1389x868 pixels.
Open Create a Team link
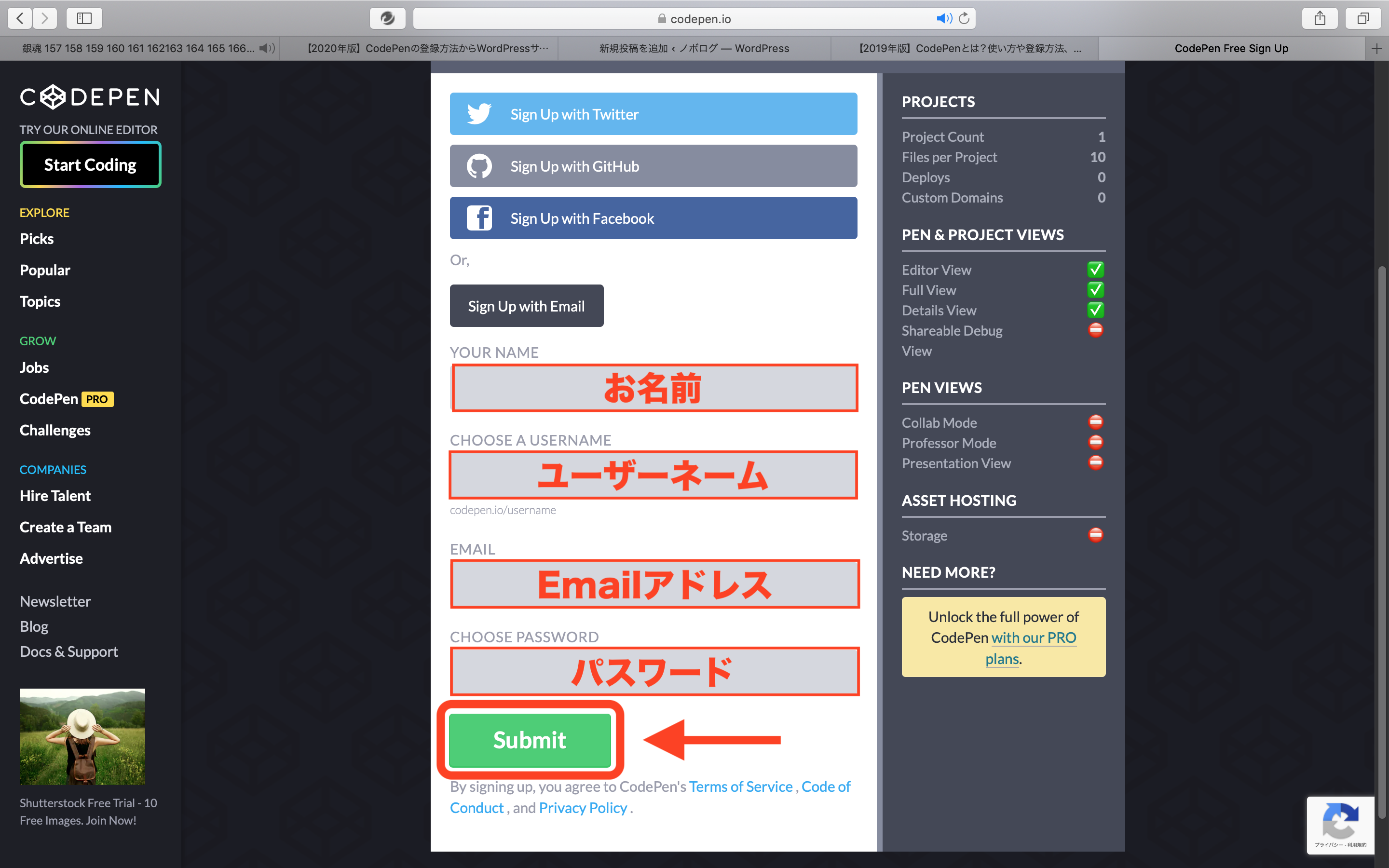click(x=66, y=527)
